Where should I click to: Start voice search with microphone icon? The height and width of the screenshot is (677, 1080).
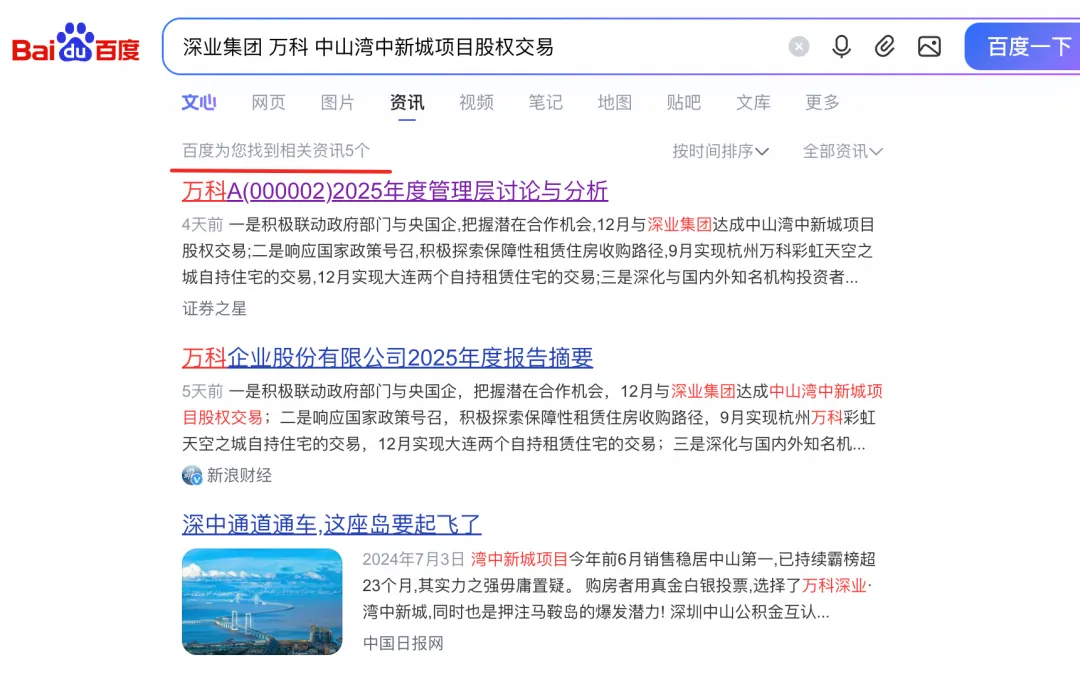(x=841, y=47)
